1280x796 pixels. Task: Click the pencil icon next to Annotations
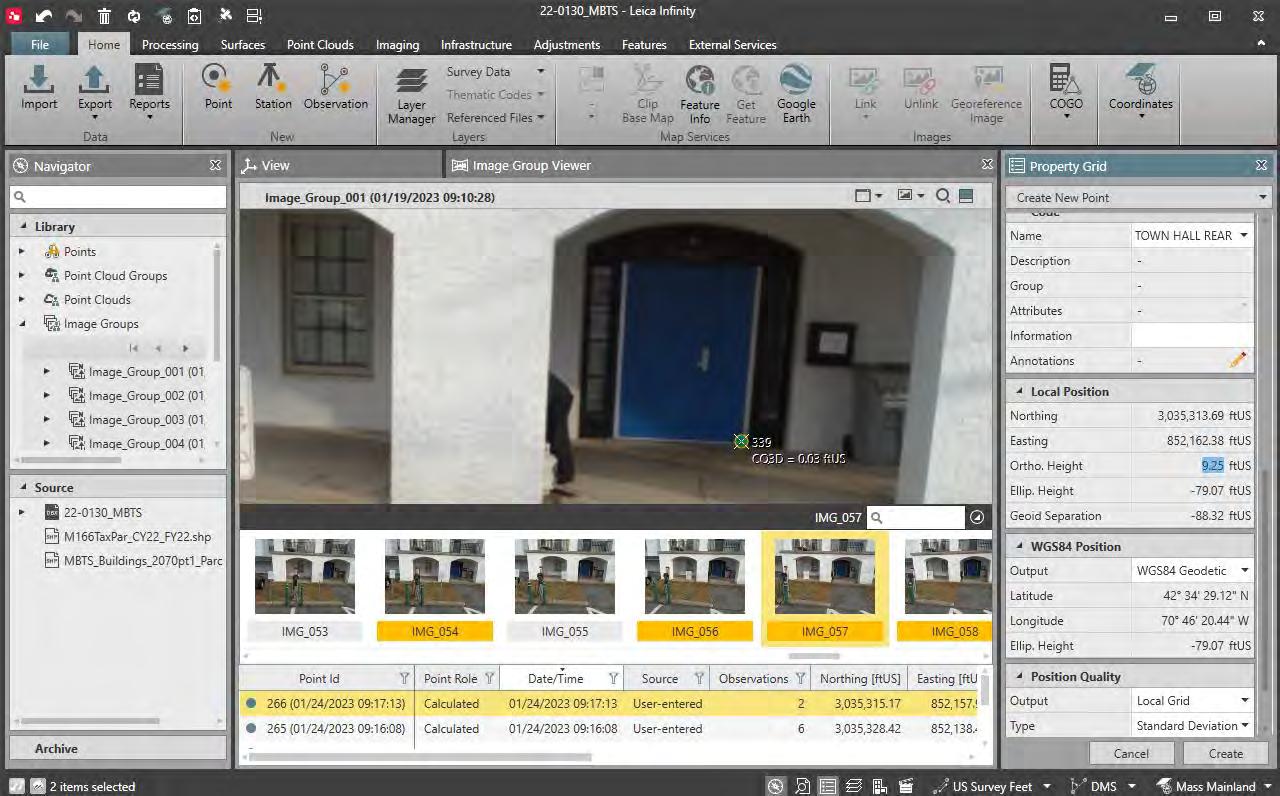1238,360
